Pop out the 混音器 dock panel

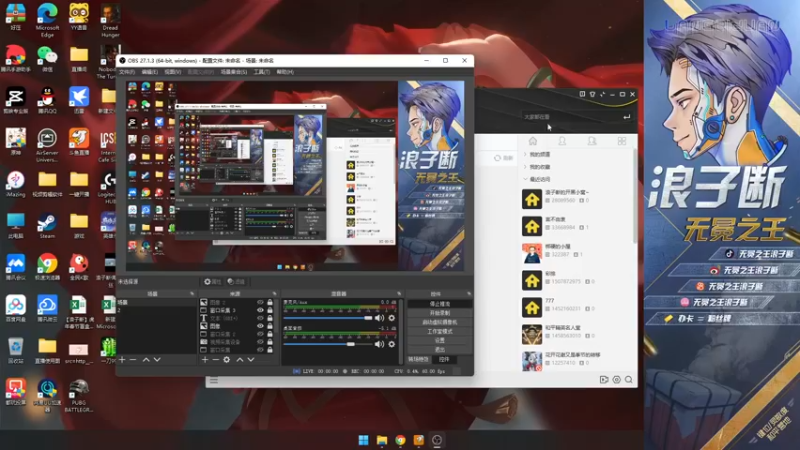(399, 294)
